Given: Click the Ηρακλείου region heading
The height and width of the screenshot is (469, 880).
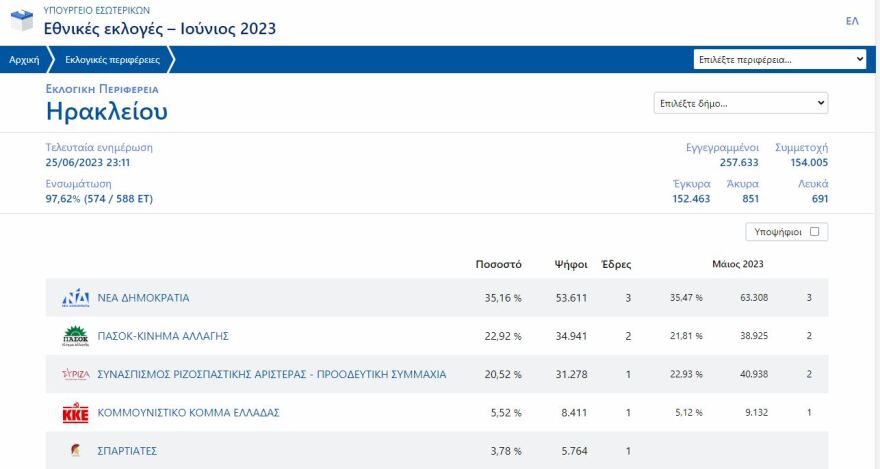Looking at the screenshot, I should (x=107, y=111).
